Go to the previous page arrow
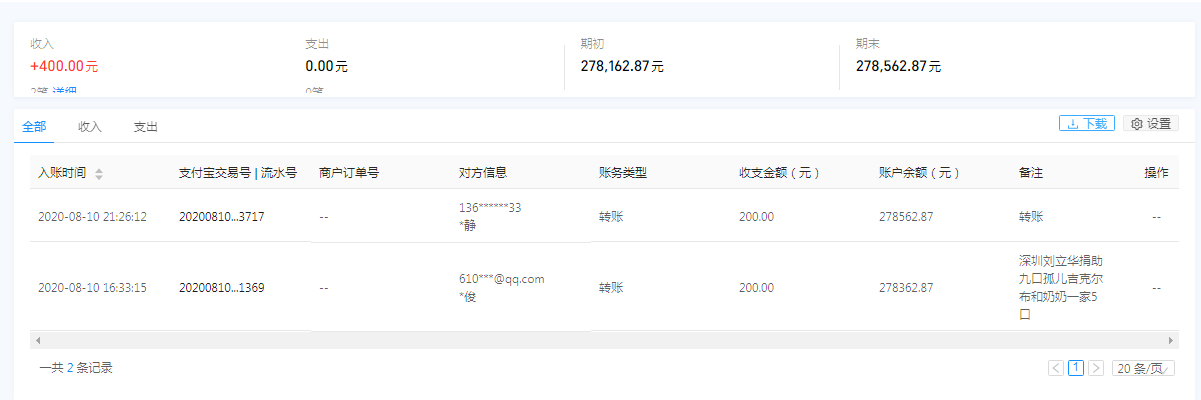This screenshot has width=1201, height=400. tap(1056, 368)
